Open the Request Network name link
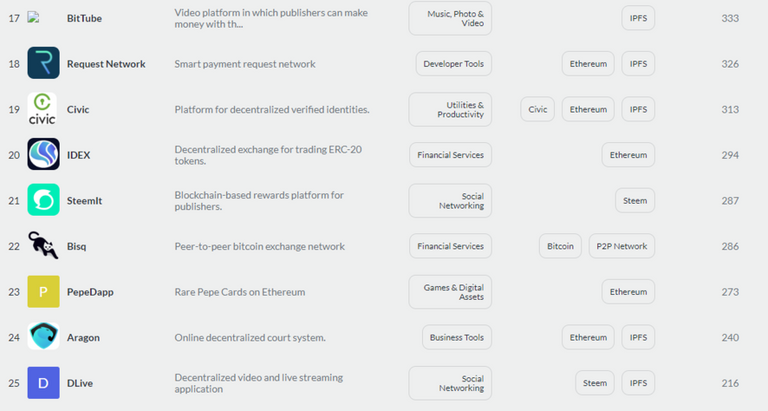This screenshot has width=768, height=411. (x=106, y=64)
